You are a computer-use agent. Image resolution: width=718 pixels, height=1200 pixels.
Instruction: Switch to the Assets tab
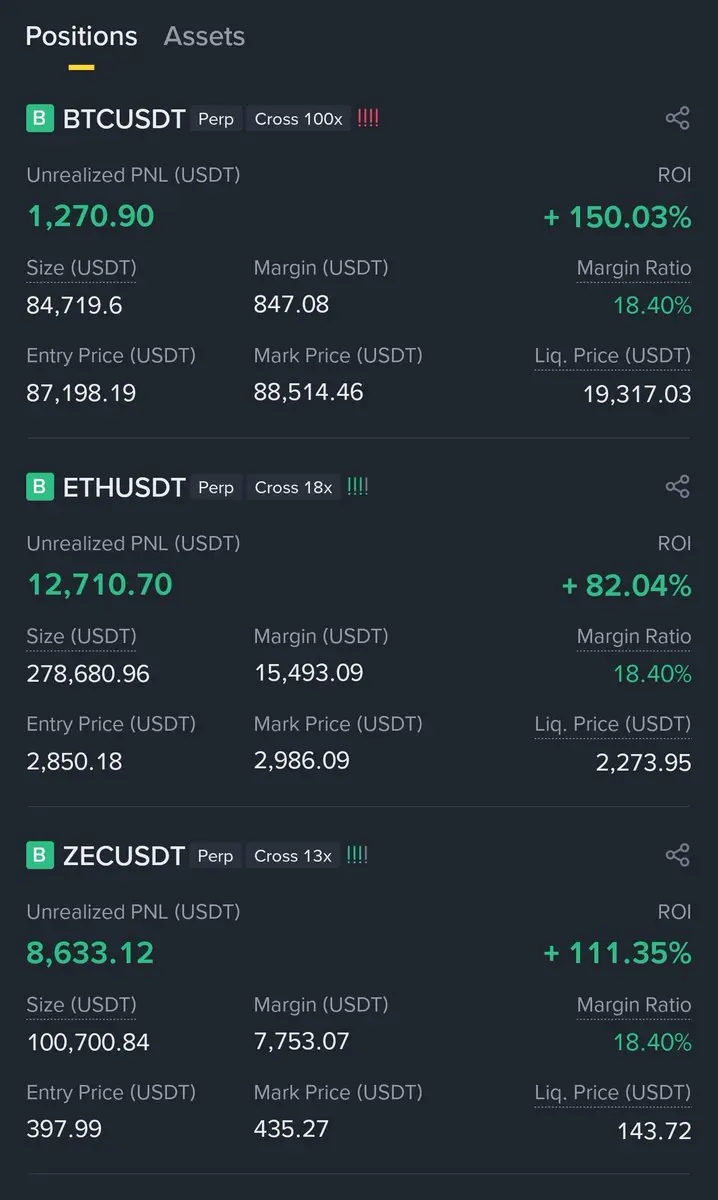[204, 37]
